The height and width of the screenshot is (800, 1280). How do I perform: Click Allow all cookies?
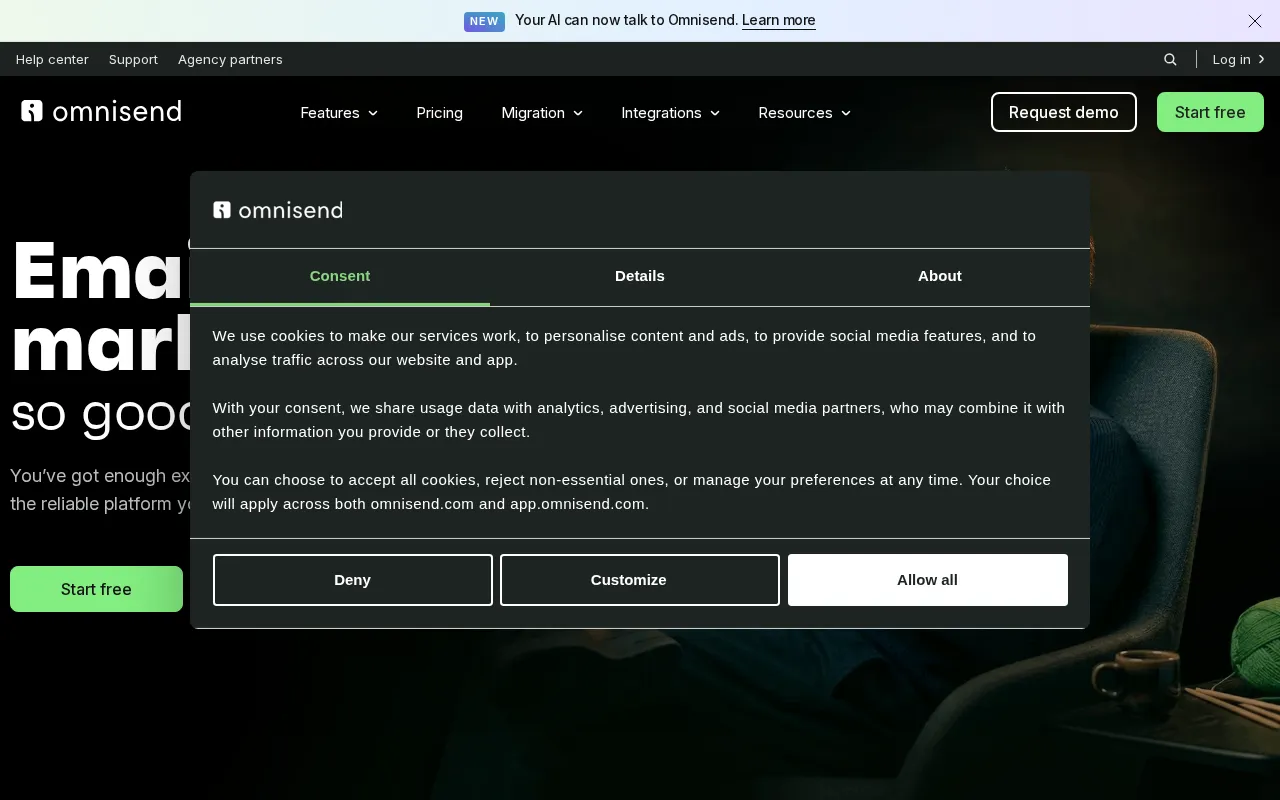928,580
